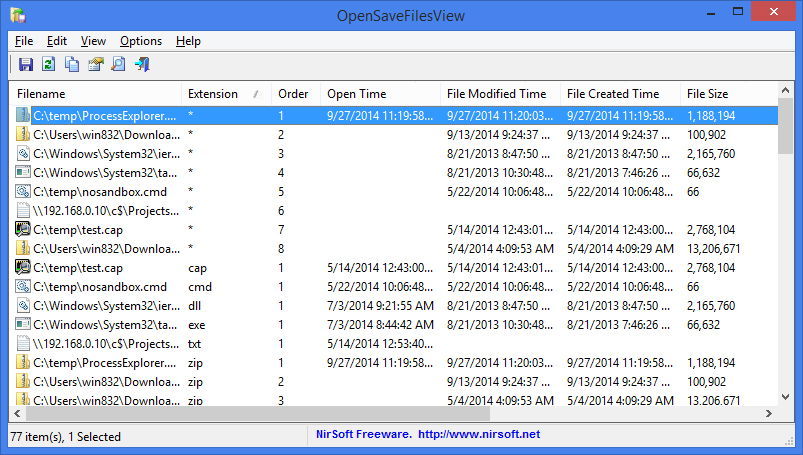Minimize the OpenSaveFilesView window
The image size is (803, 455).
coord(711,12)
